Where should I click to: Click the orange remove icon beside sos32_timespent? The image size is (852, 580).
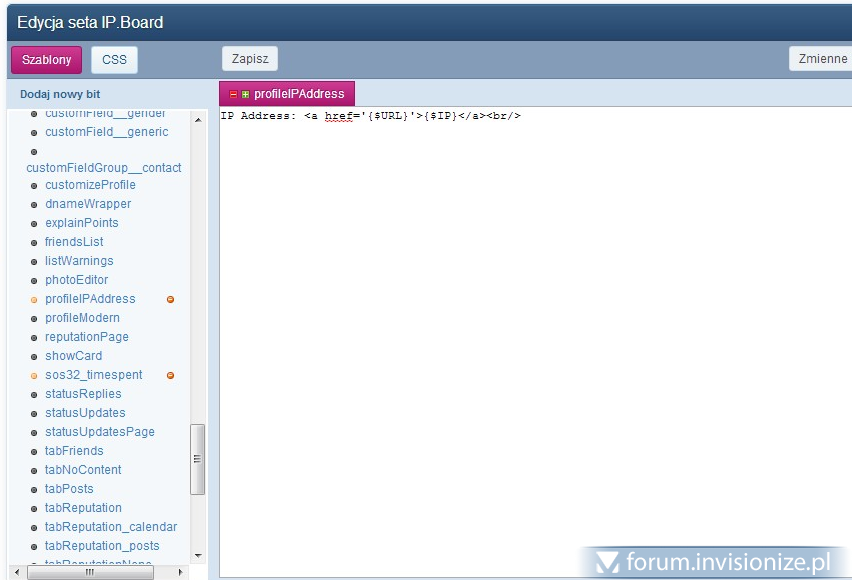point(170,375)
